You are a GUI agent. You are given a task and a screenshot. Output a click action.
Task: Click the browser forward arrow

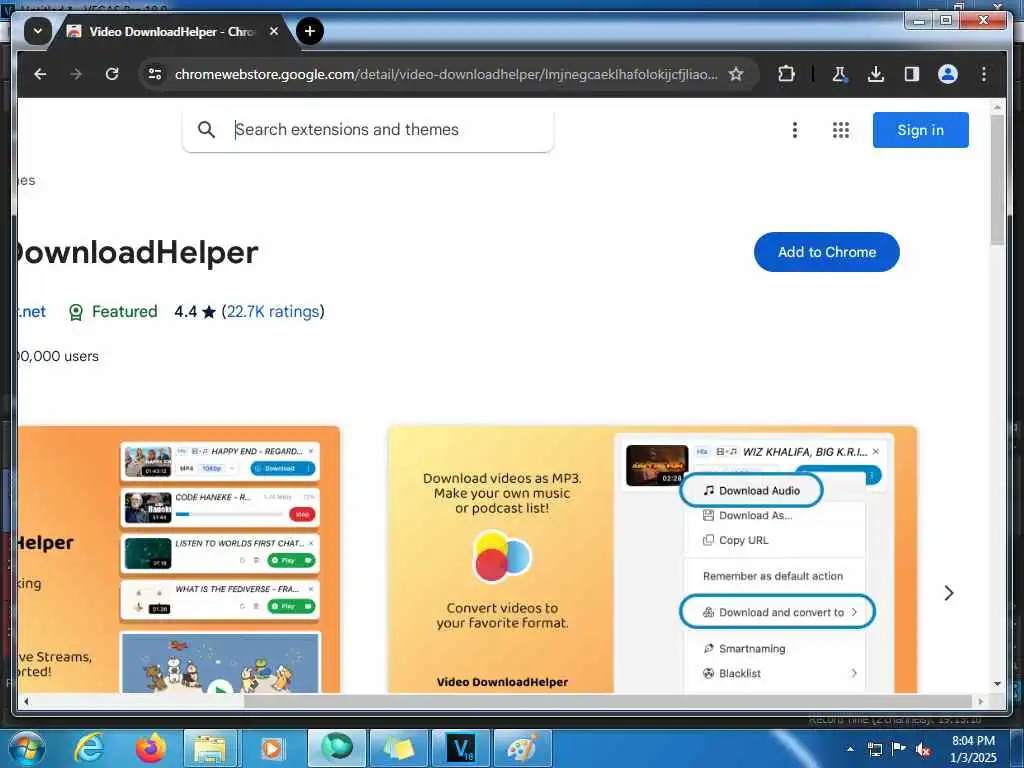point(76,74)
